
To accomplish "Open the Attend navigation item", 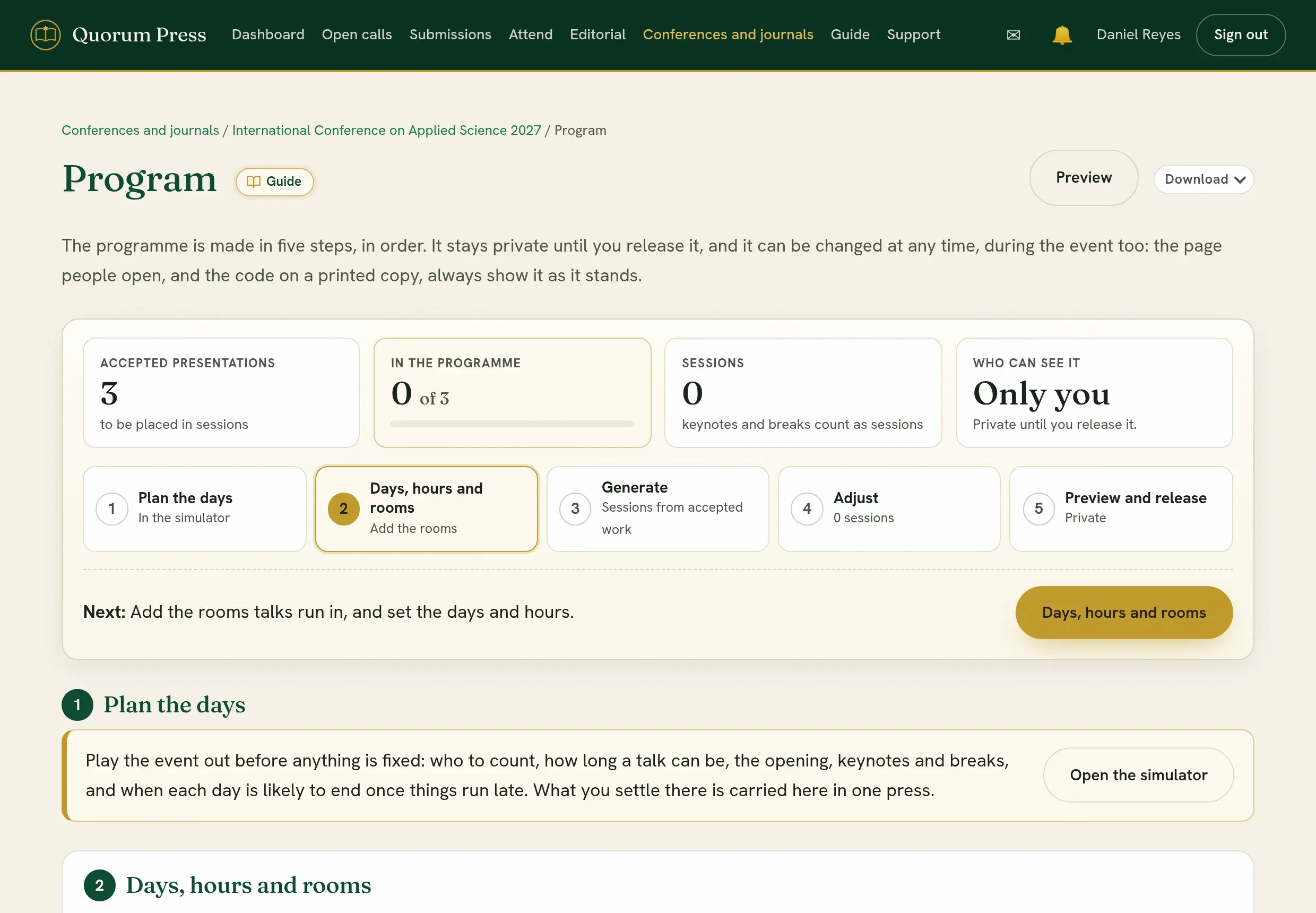I will pyautogui.click(x=530, y=35).
